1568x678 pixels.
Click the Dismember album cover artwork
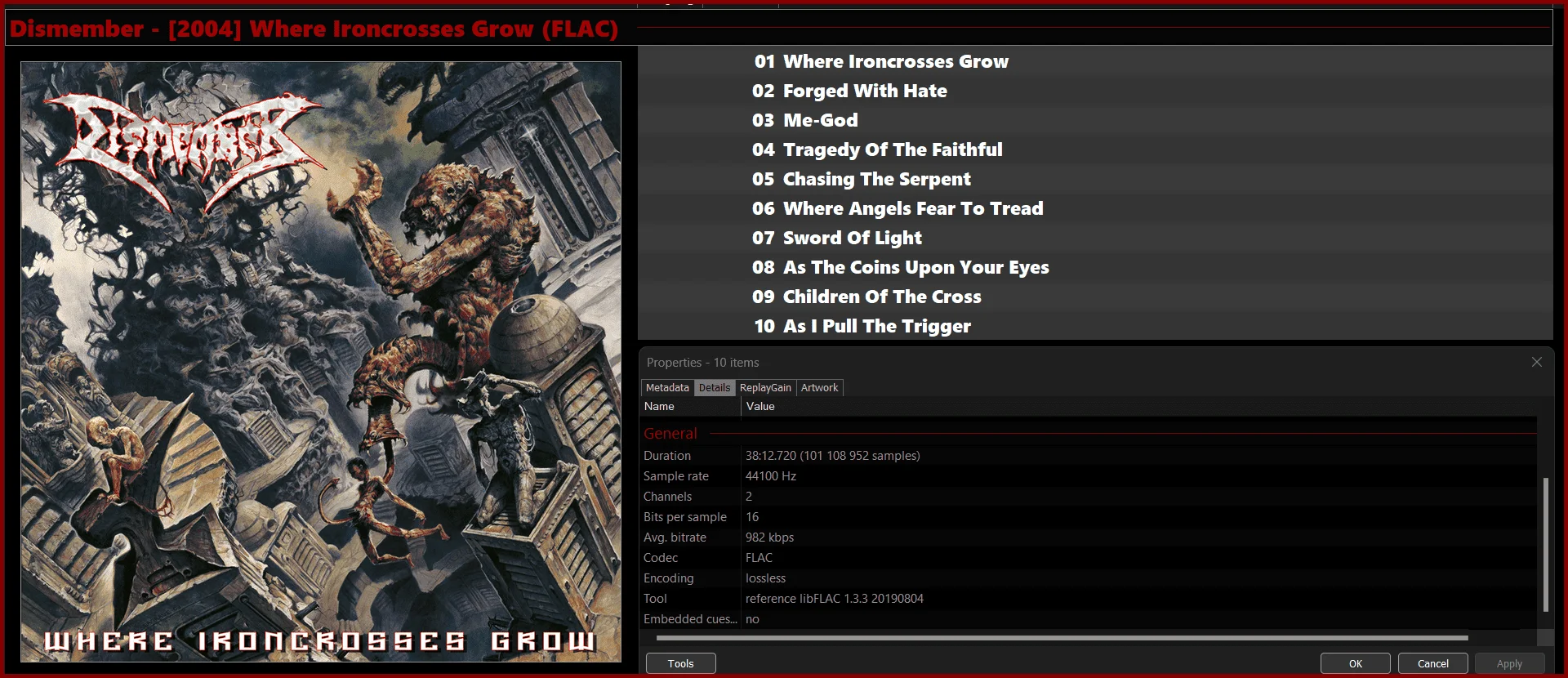[321, 362]
